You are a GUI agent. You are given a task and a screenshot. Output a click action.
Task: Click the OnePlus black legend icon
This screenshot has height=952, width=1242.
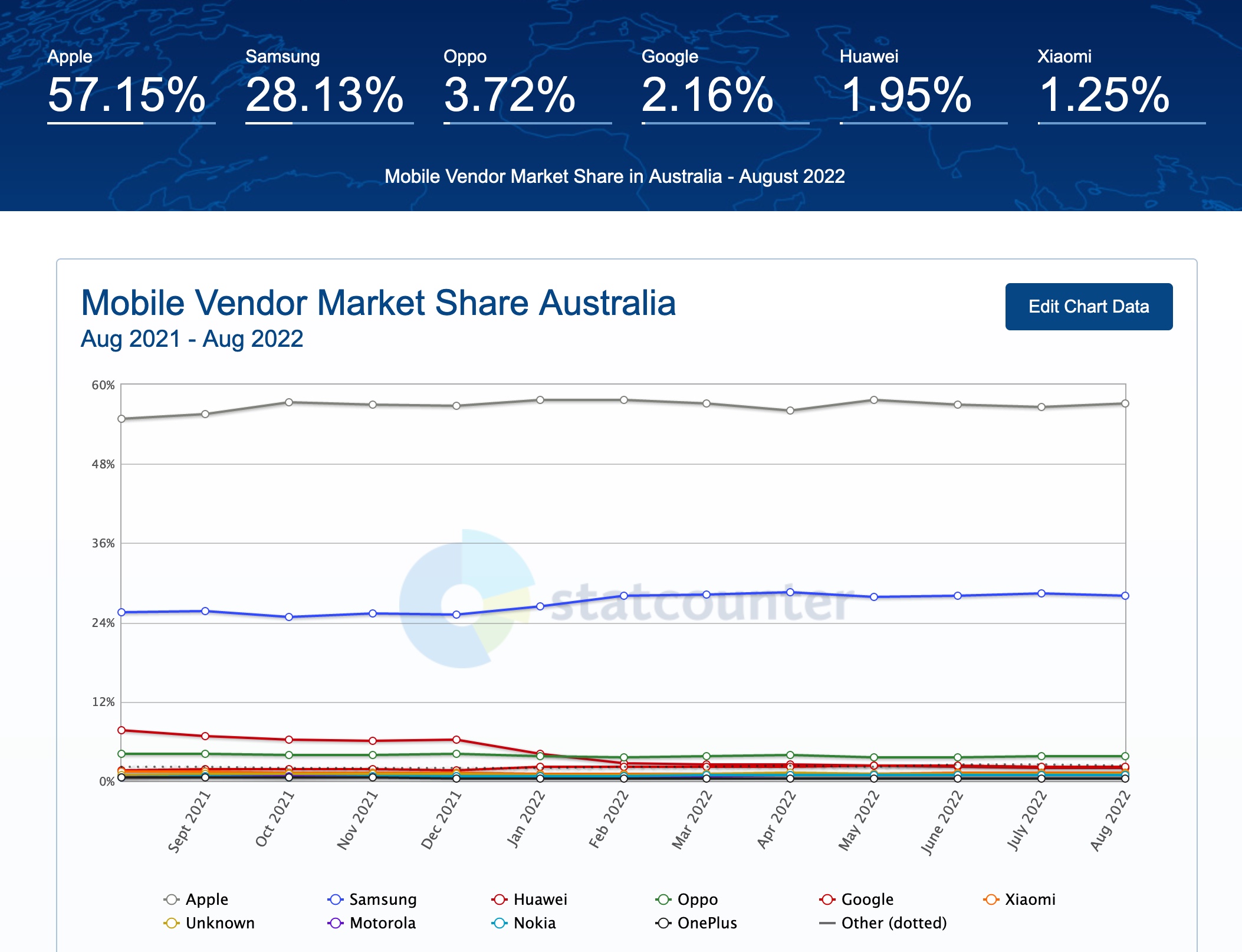[663, 923]
